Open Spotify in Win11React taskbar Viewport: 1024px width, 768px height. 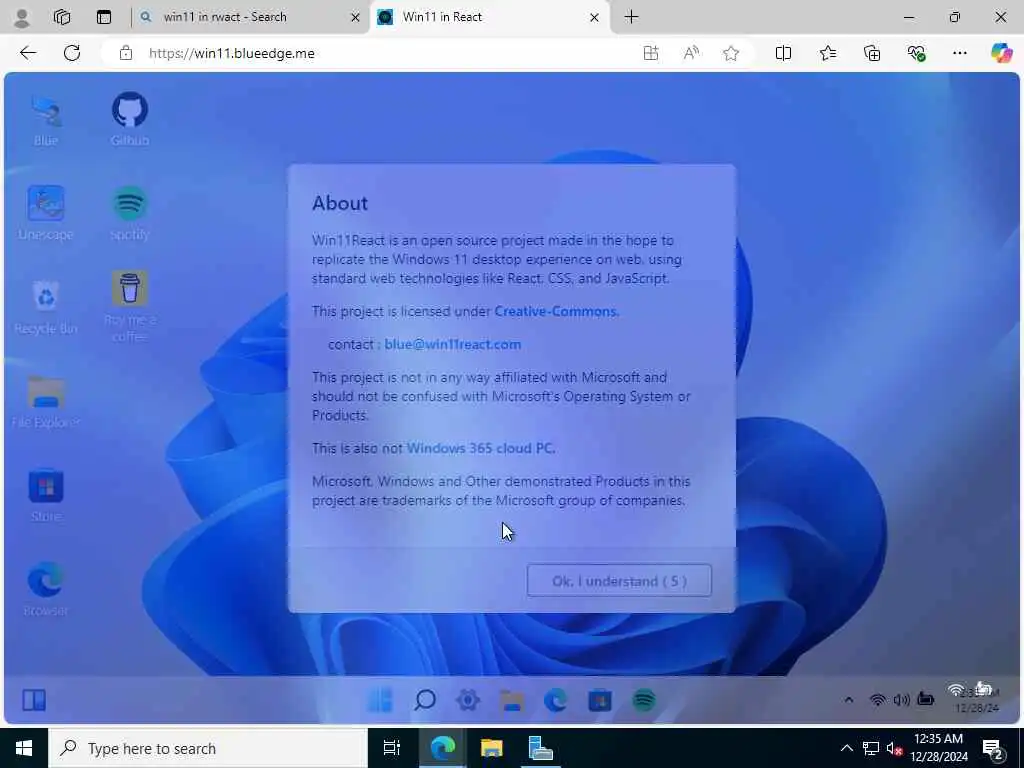click(x=644, y=700)
